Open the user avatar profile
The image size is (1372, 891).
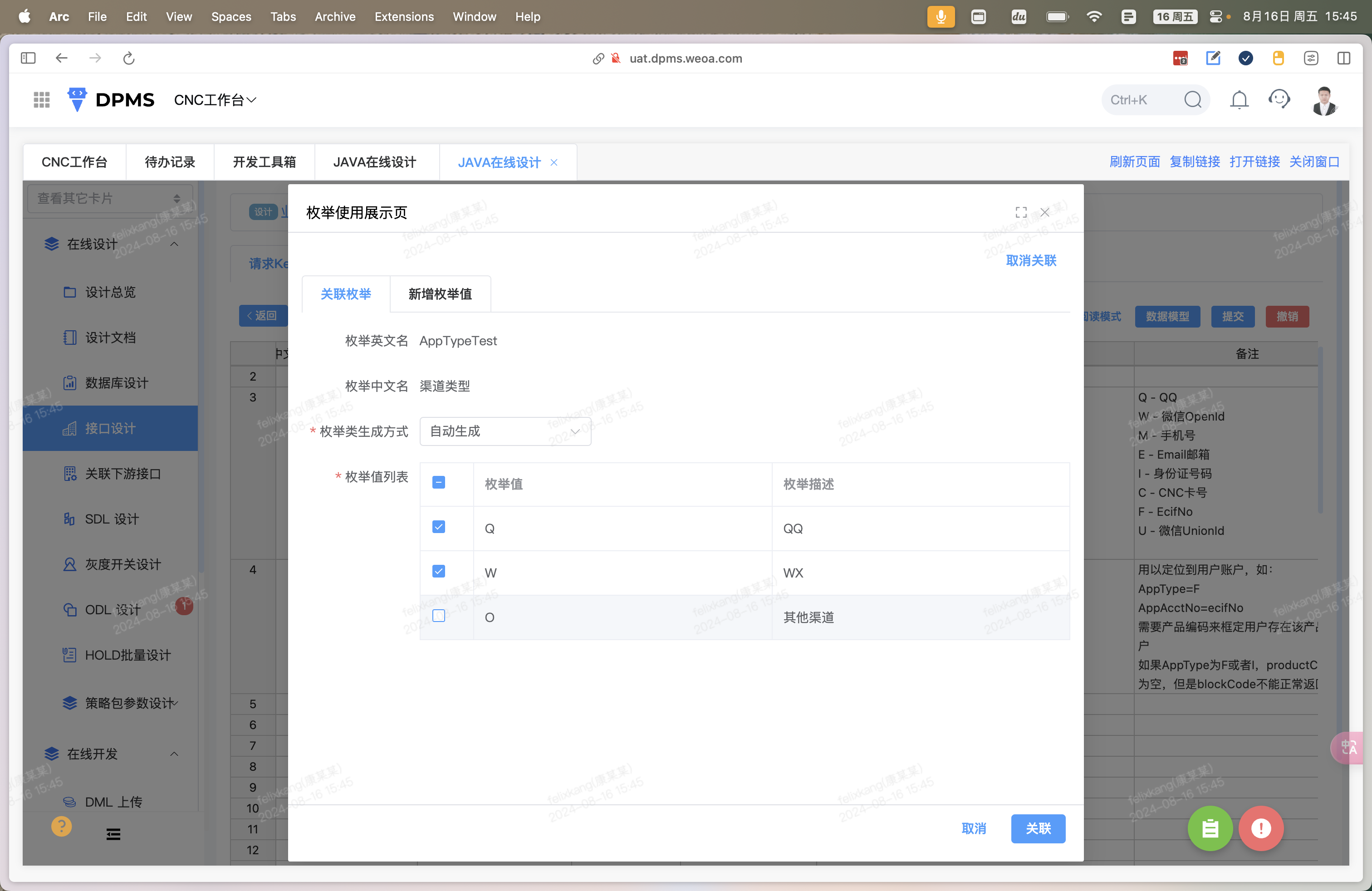click(1324, 100)
